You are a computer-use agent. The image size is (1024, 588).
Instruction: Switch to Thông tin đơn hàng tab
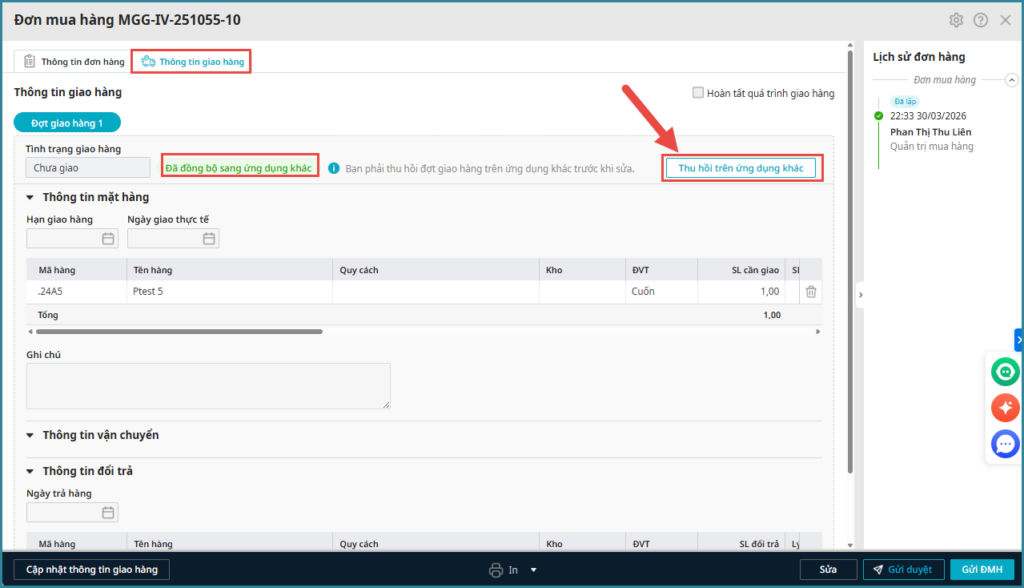pos(74,61)
